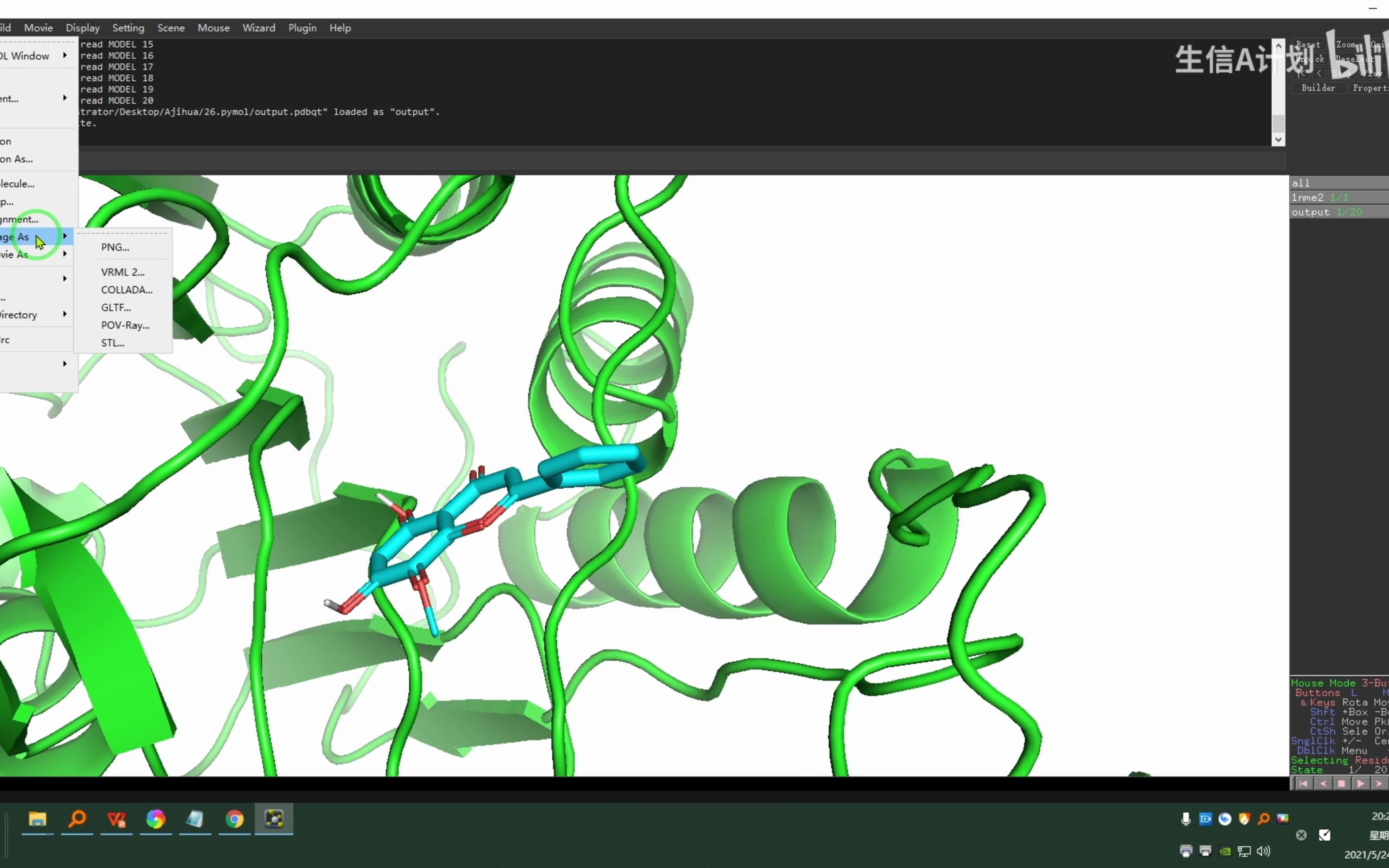Expand the 'ent...' submenu entry

[x=36, y=99]
